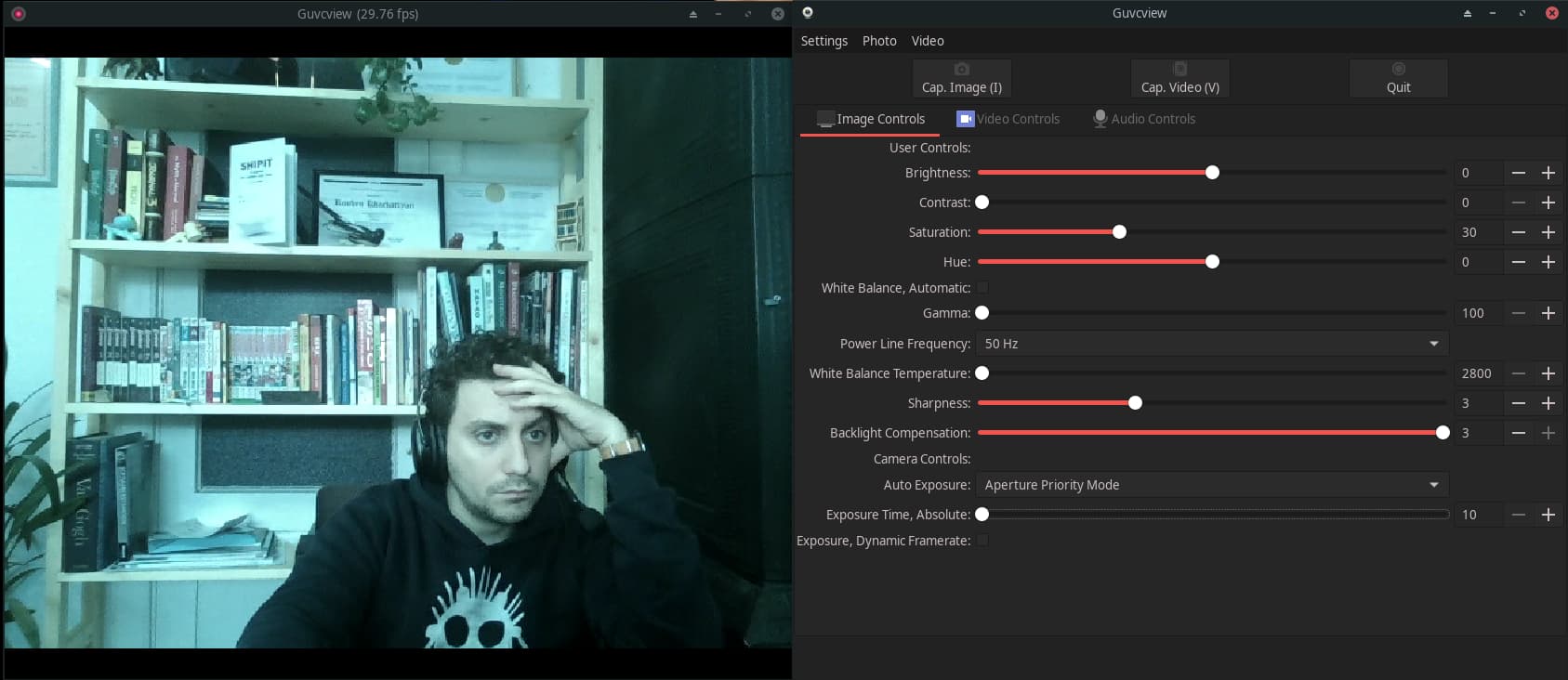Enable White Balance, Automatic checkbox

(982, 288)
